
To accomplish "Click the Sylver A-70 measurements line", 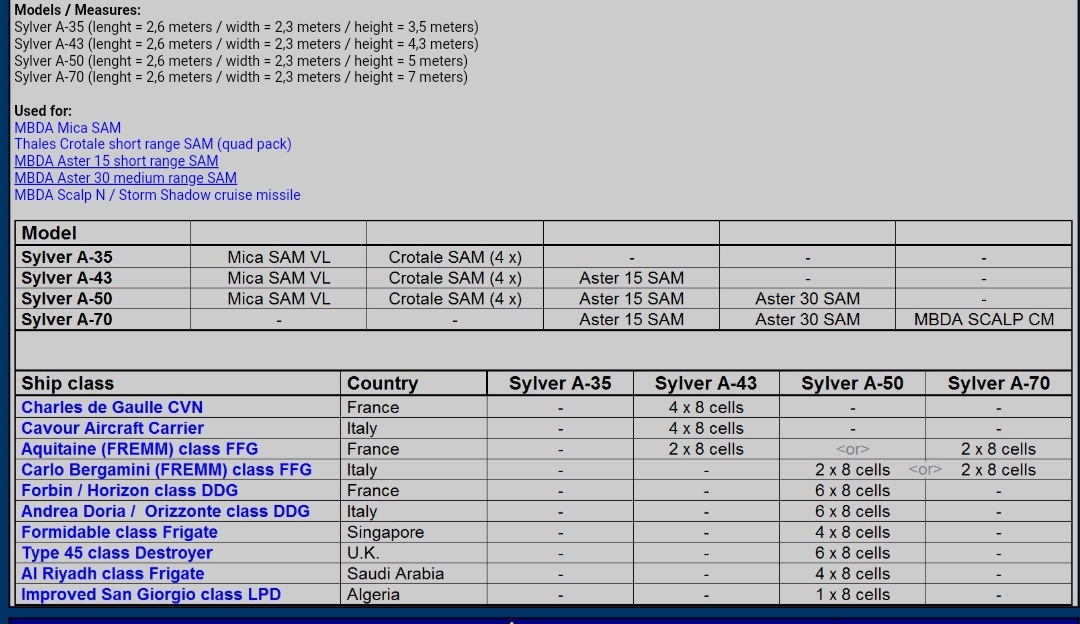I will (x=240, y=77).
